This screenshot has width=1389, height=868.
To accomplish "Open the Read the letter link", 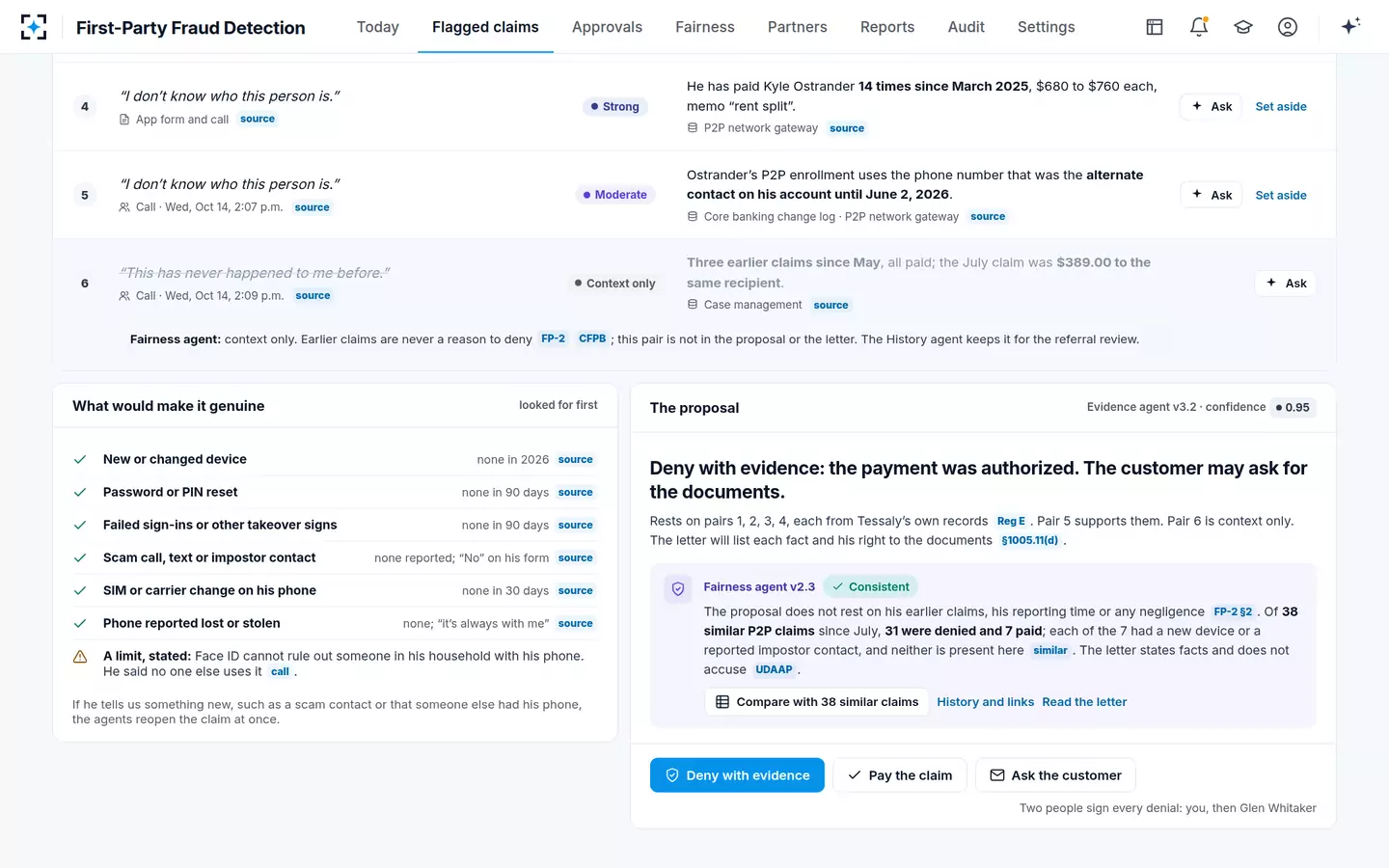I will click(1084, 702).
